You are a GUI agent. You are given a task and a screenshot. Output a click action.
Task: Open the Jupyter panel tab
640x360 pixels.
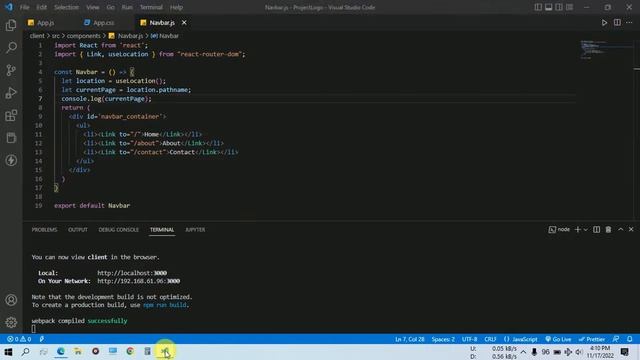(x=195, y=230)
